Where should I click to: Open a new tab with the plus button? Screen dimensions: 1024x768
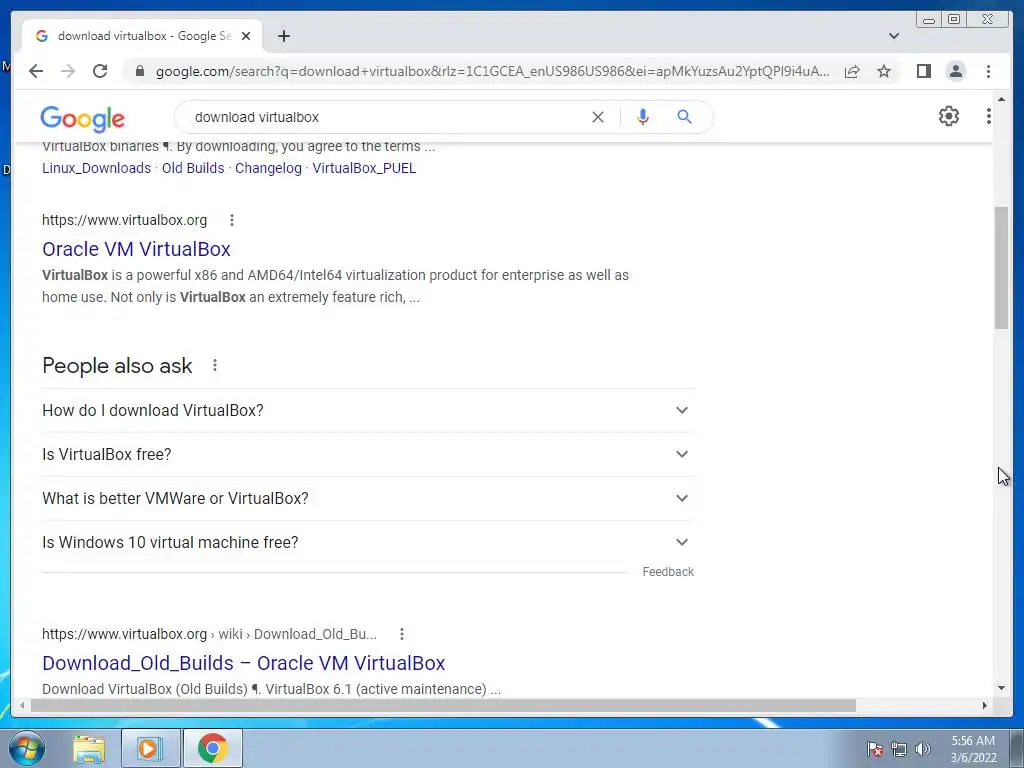pyautogui.click(x=283, y=36)
